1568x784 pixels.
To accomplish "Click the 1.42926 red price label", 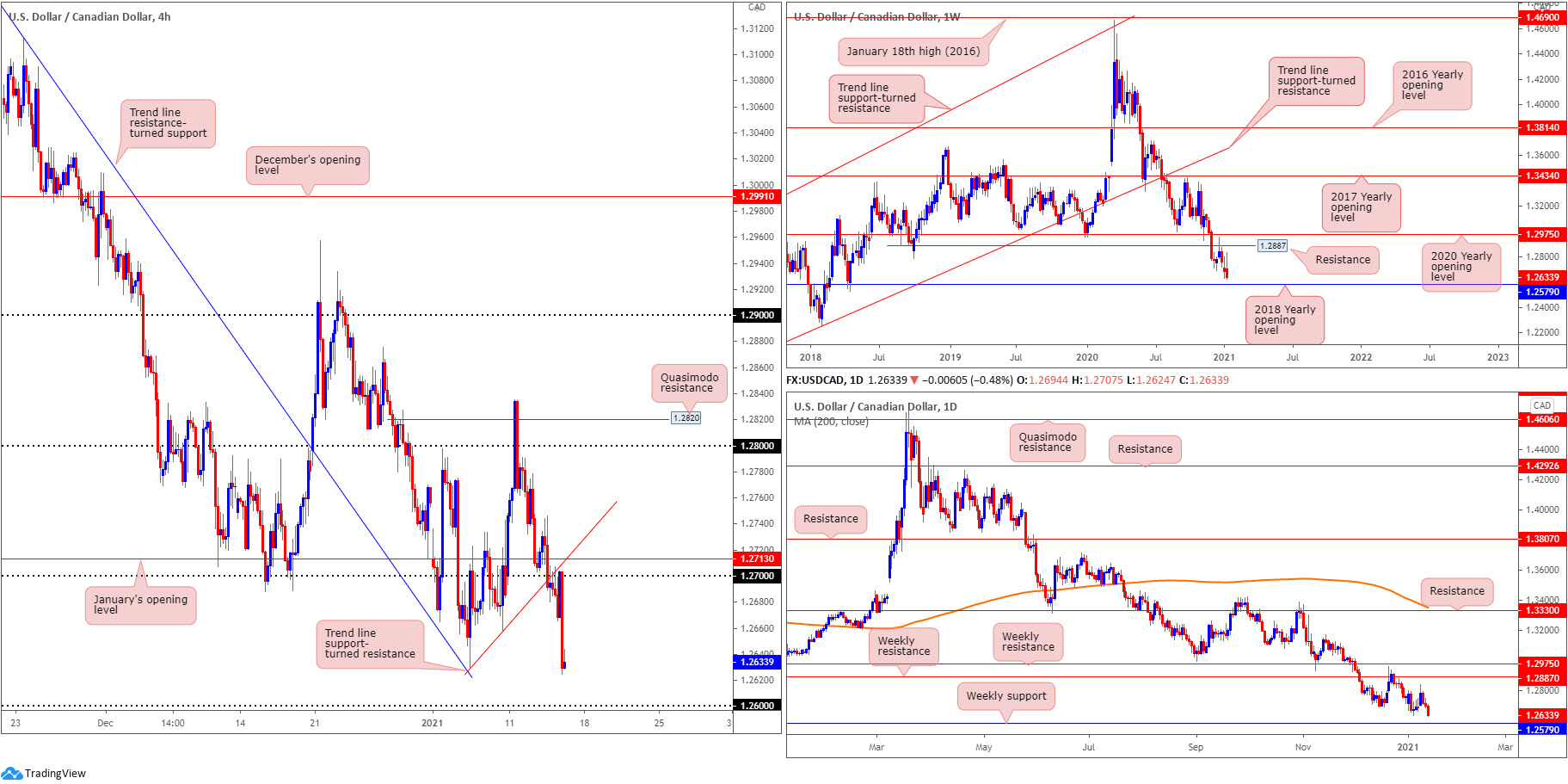I will click(x=1542, y=466).
